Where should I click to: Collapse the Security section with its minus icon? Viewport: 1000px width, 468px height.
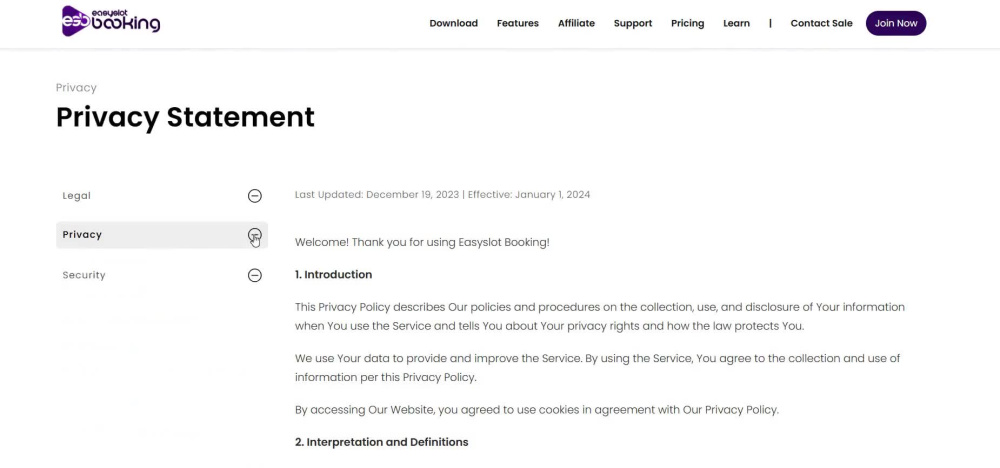(254, 275)
